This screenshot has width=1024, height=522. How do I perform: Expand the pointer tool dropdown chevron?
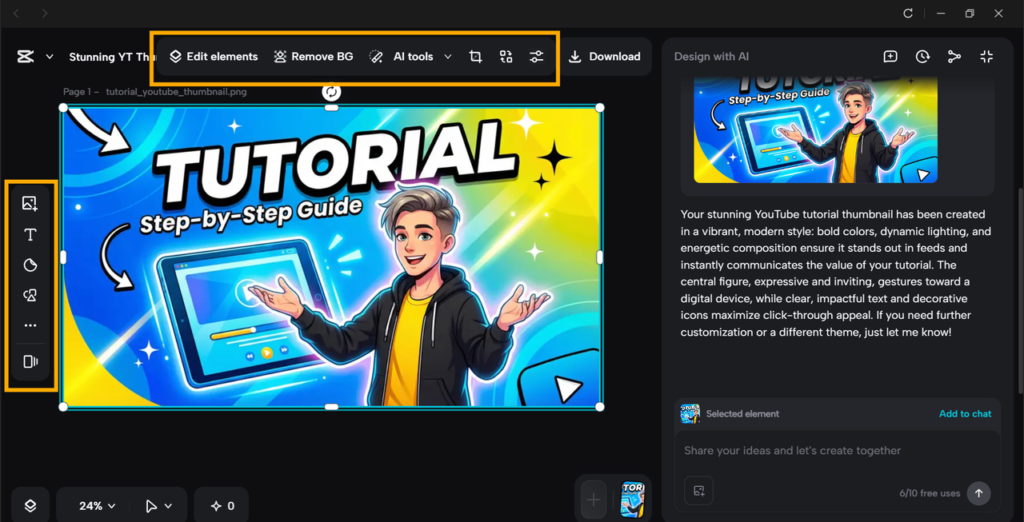click(x=168, y=506)
